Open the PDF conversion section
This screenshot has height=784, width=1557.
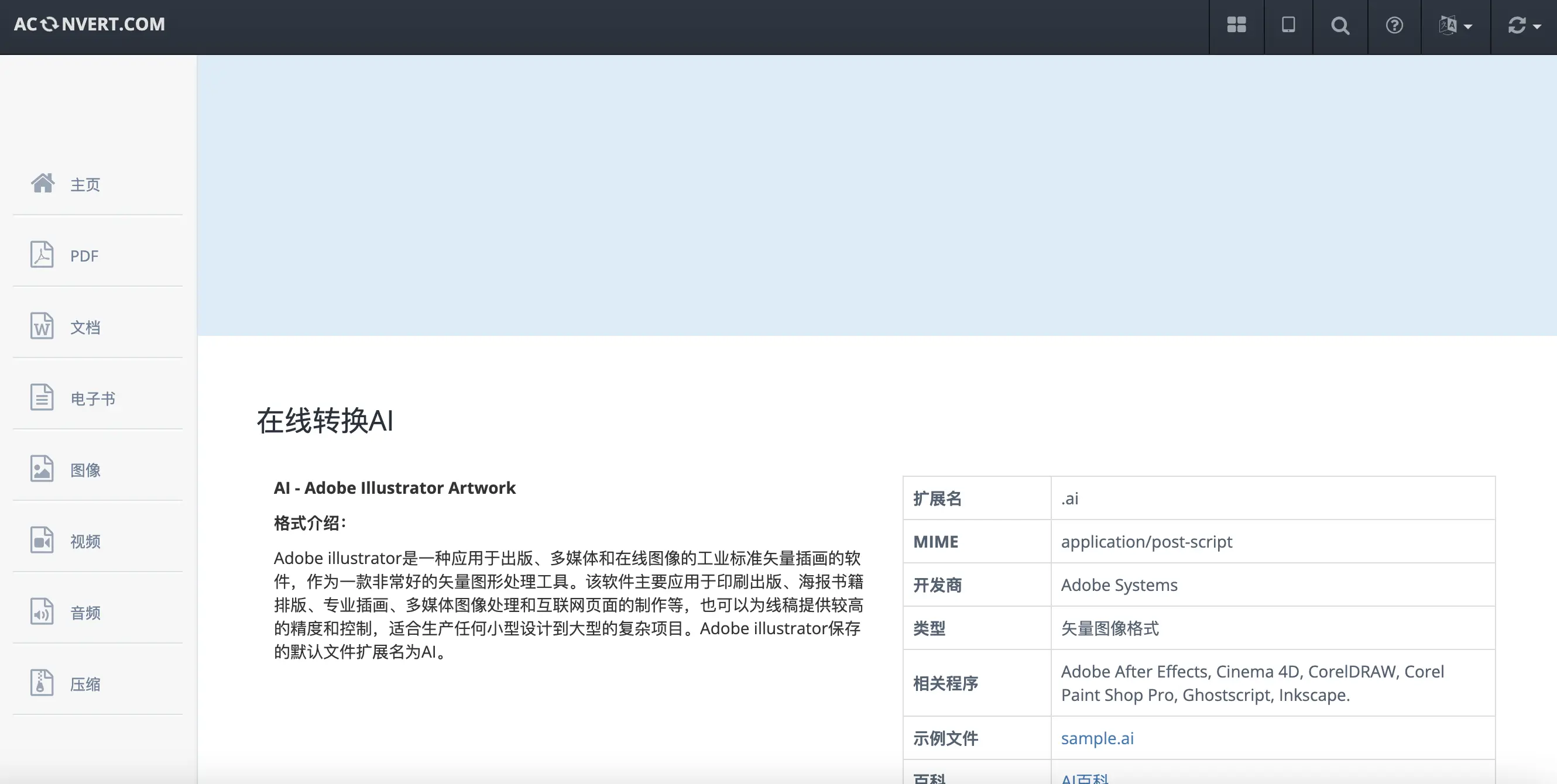[84, 256]
